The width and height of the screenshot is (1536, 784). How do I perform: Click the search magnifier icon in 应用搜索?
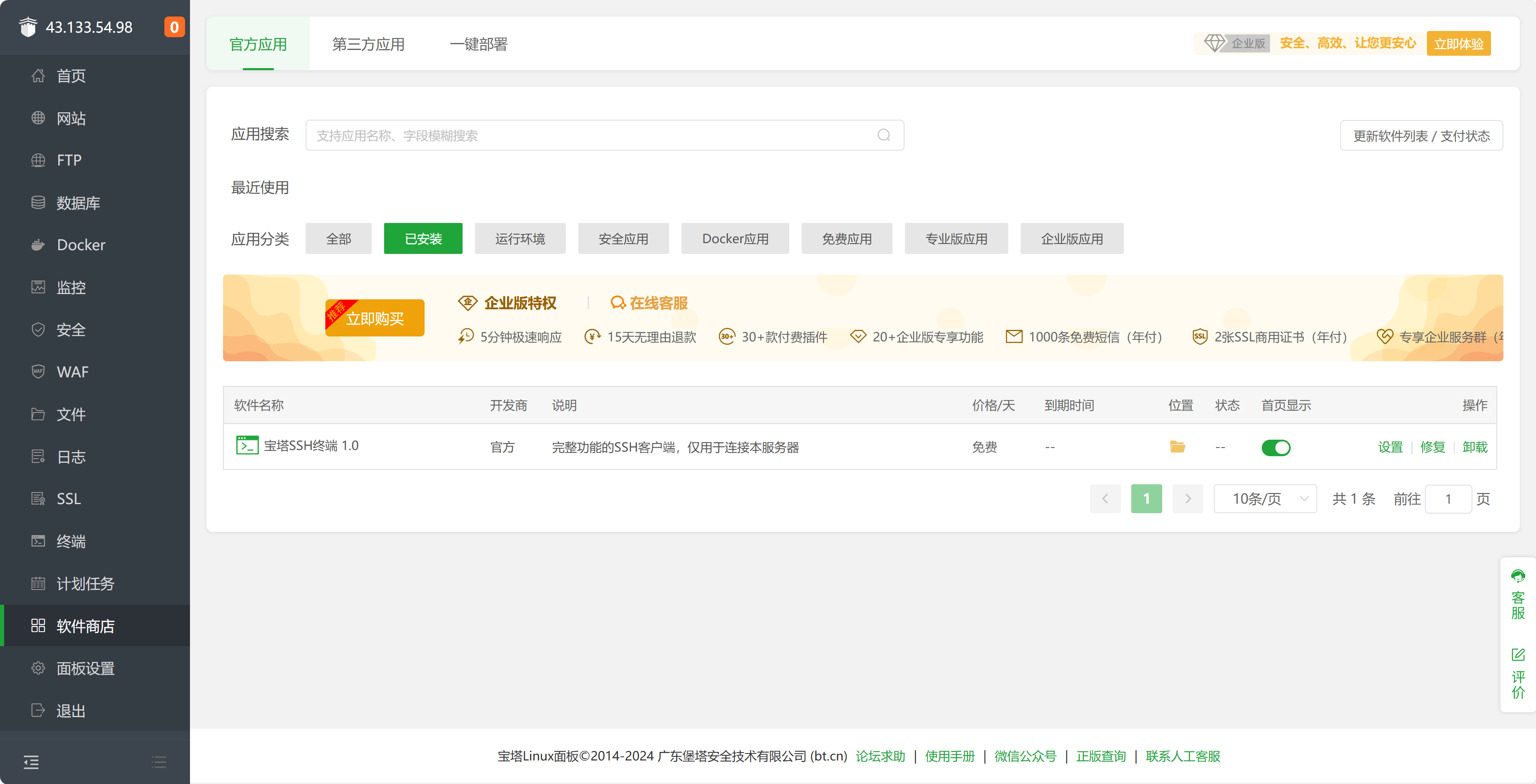pyautogui.click(x=884, y=135)
